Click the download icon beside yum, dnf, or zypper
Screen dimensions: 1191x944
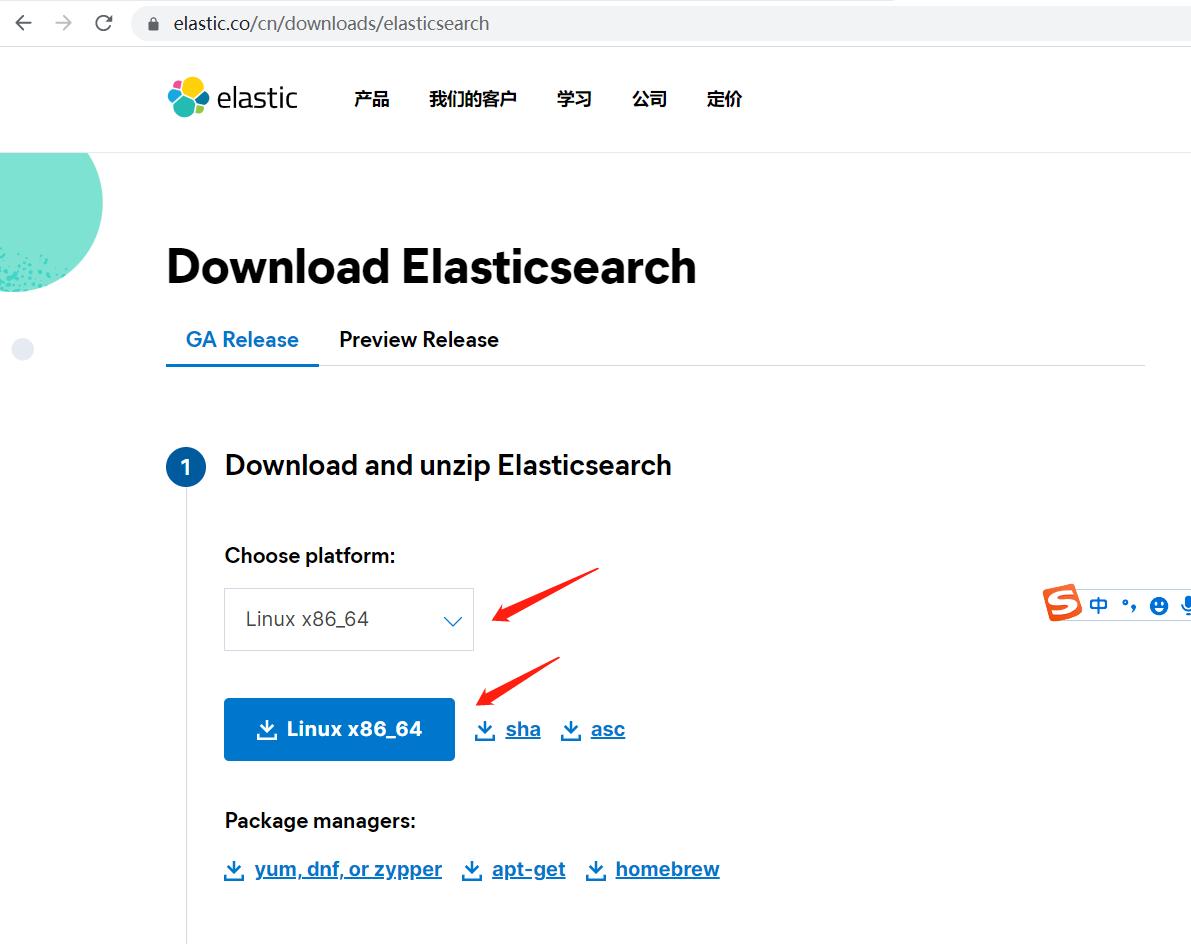click(234, 870)
